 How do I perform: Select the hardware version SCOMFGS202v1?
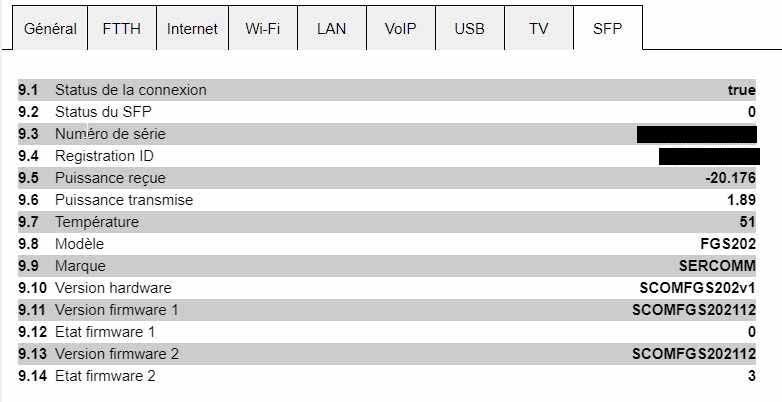point(697,288)
